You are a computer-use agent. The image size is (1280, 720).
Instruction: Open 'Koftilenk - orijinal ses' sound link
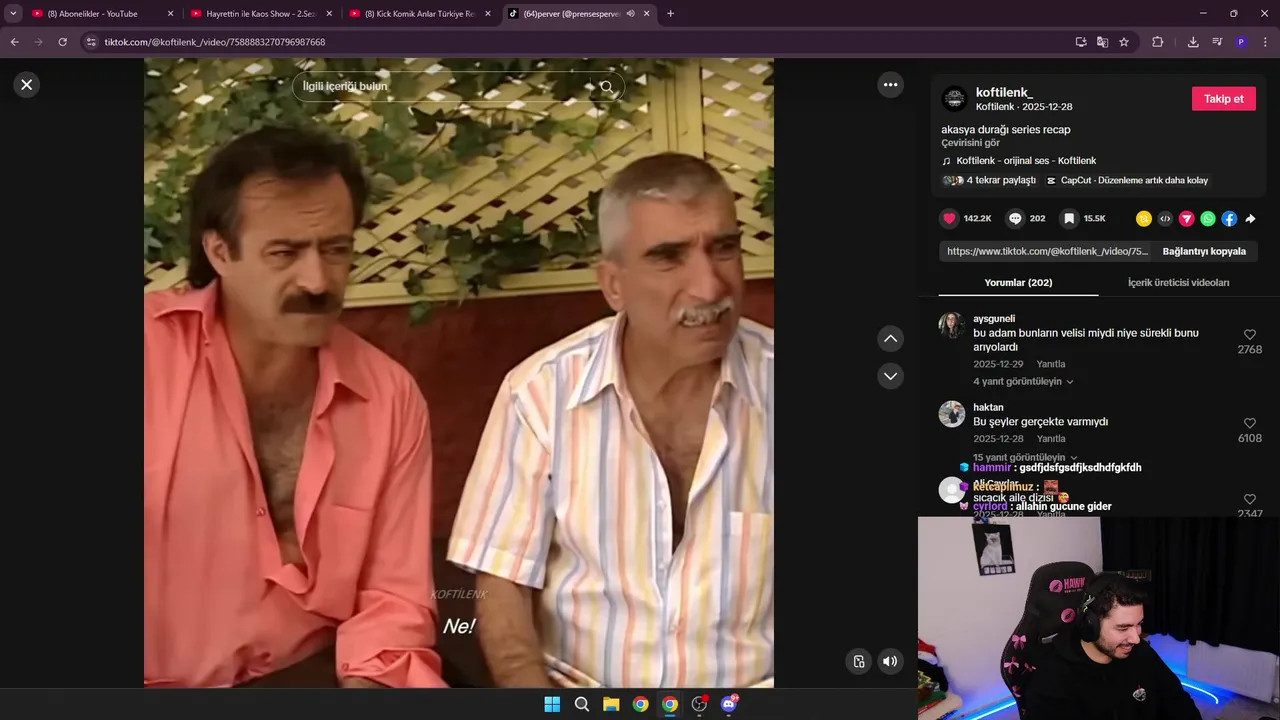(1026, 161)
